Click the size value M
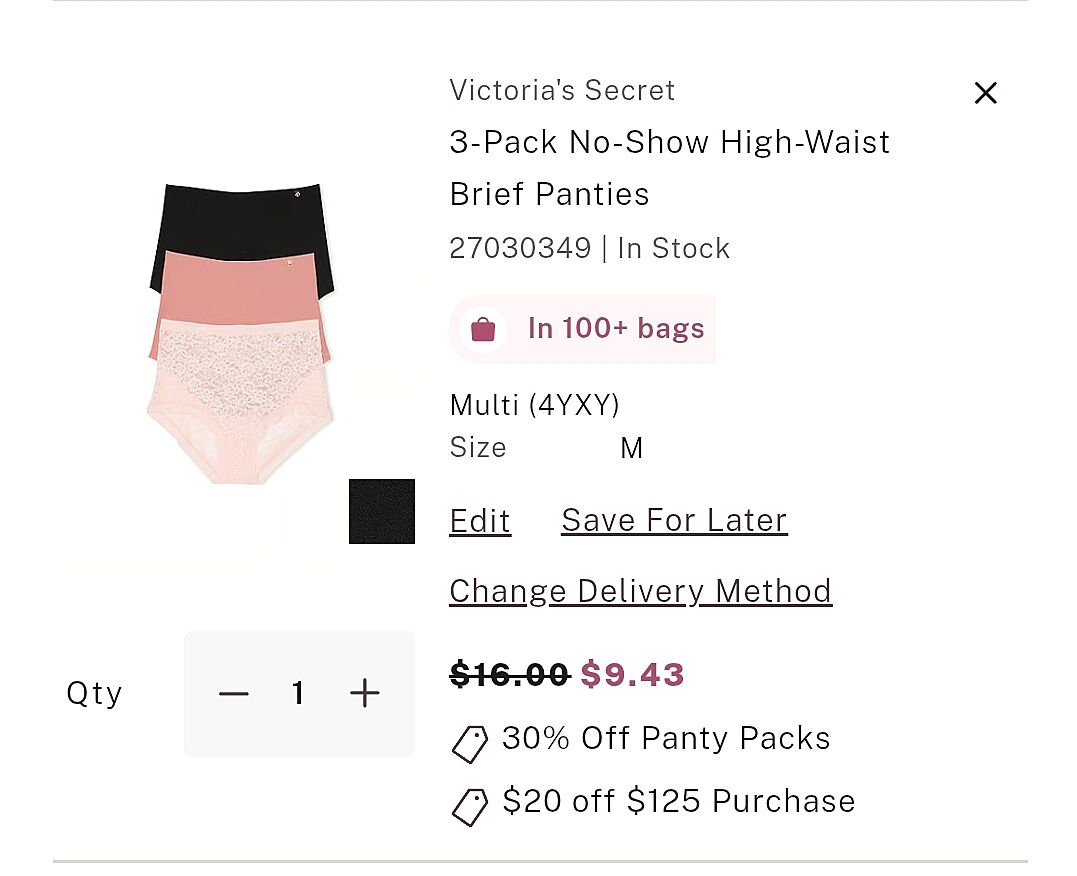Image resolution: width=1077 pixels, height=876 pixels. point(631,448)
